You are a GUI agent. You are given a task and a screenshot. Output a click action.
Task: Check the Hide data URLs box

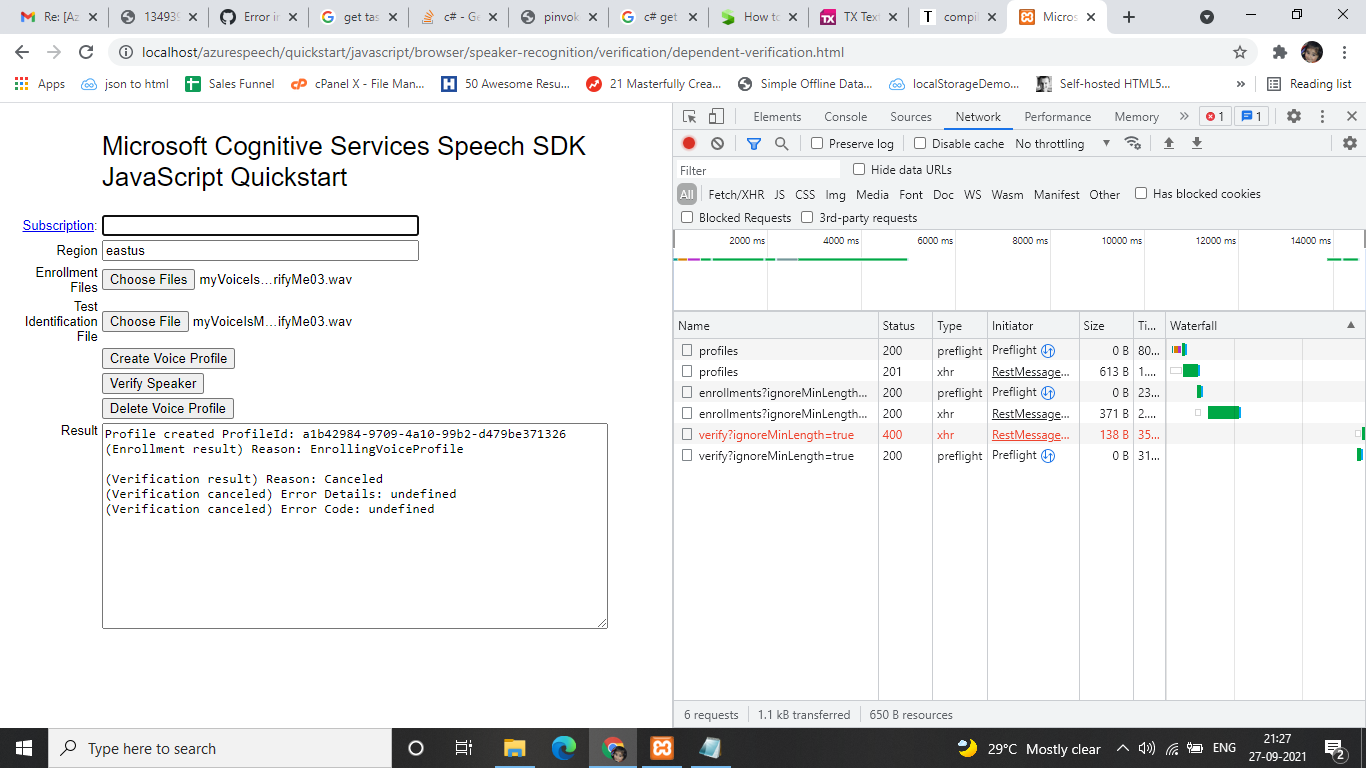[x=858, y=169]
